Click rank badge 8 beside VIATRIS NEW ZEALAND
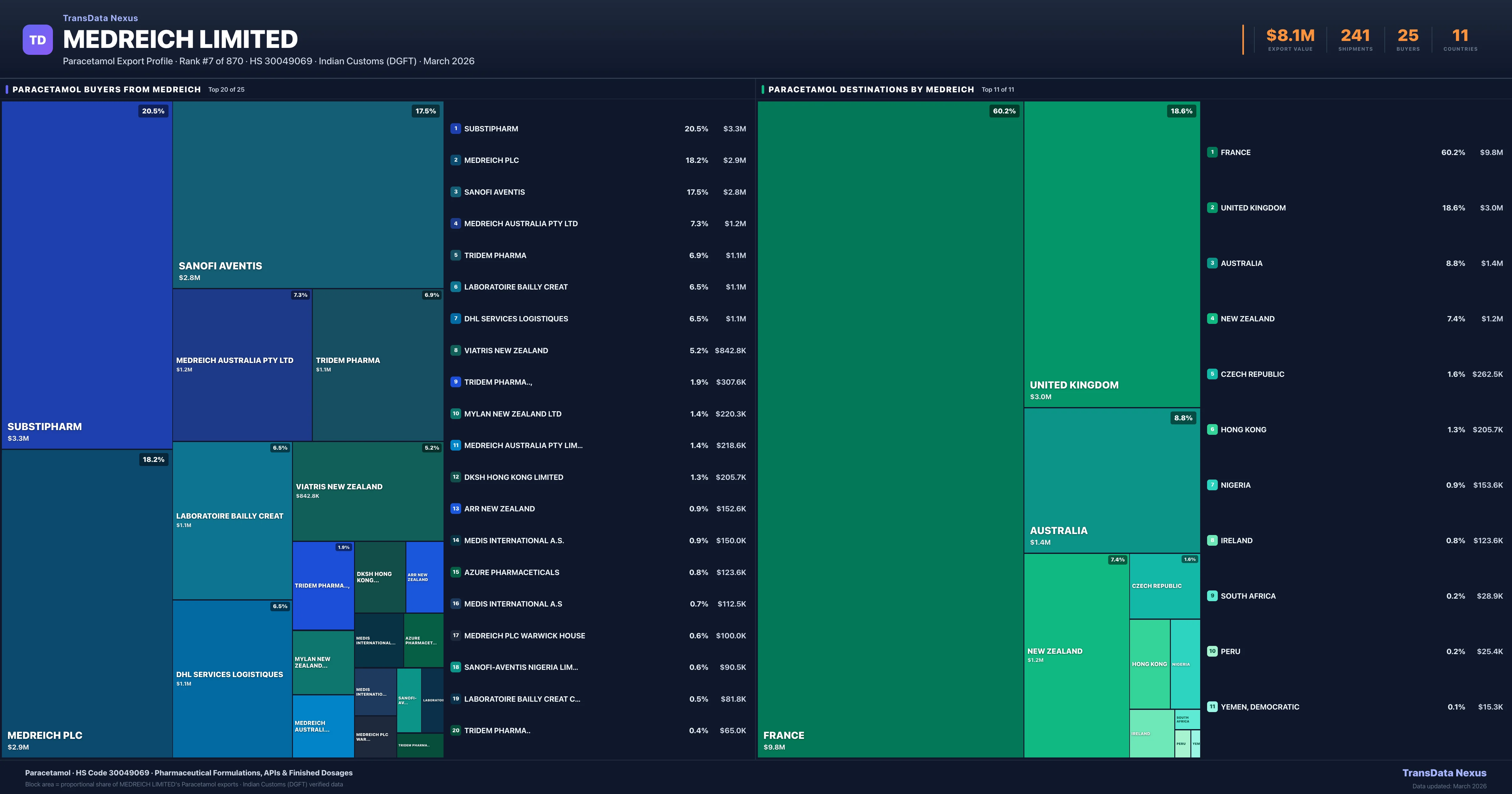Viewport: 1512px width, 794px height. click(455, 351)
